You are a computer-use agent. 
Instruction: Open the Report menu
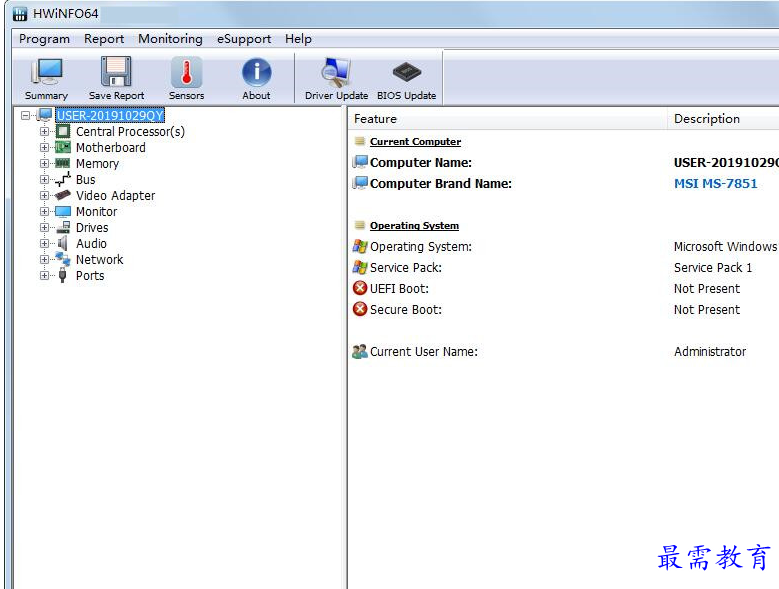coord(104,39)
